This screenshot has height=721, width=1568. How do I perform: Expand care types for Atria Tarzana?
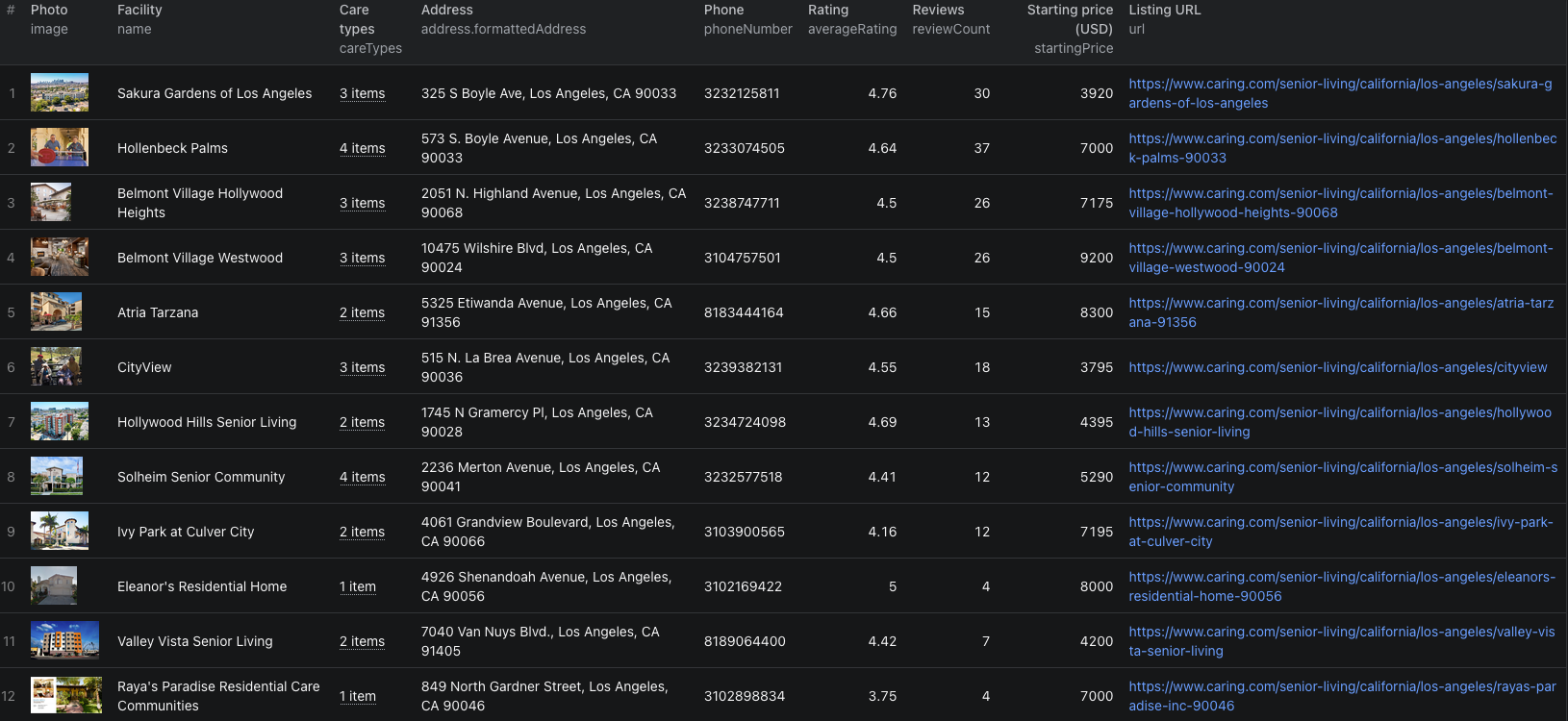pos(362,312)
